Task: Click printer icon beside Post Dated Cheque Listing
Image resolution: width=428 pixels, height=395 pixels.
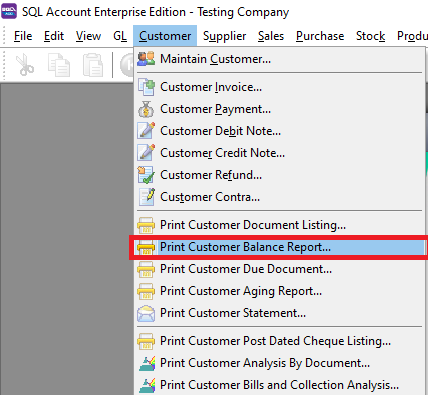Action: click(146, 341)
